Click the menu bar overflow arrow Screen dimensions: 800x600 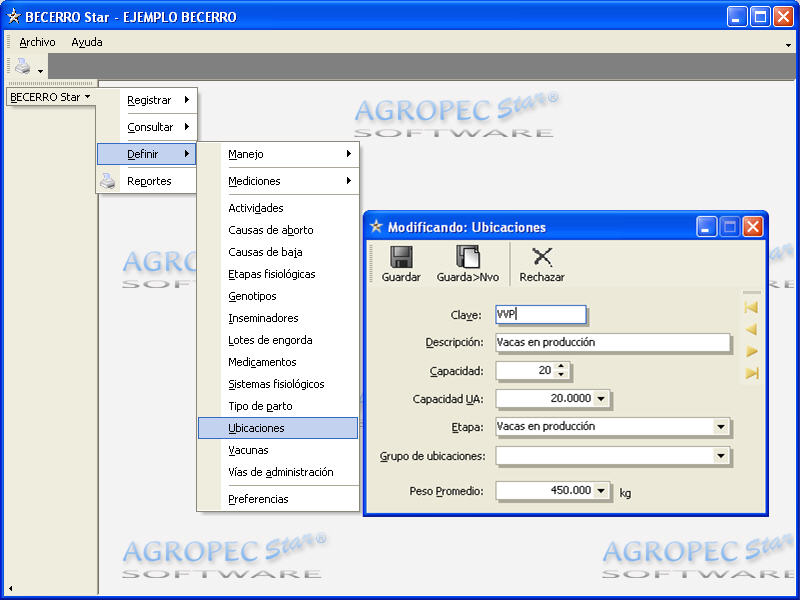pos(788,45)
